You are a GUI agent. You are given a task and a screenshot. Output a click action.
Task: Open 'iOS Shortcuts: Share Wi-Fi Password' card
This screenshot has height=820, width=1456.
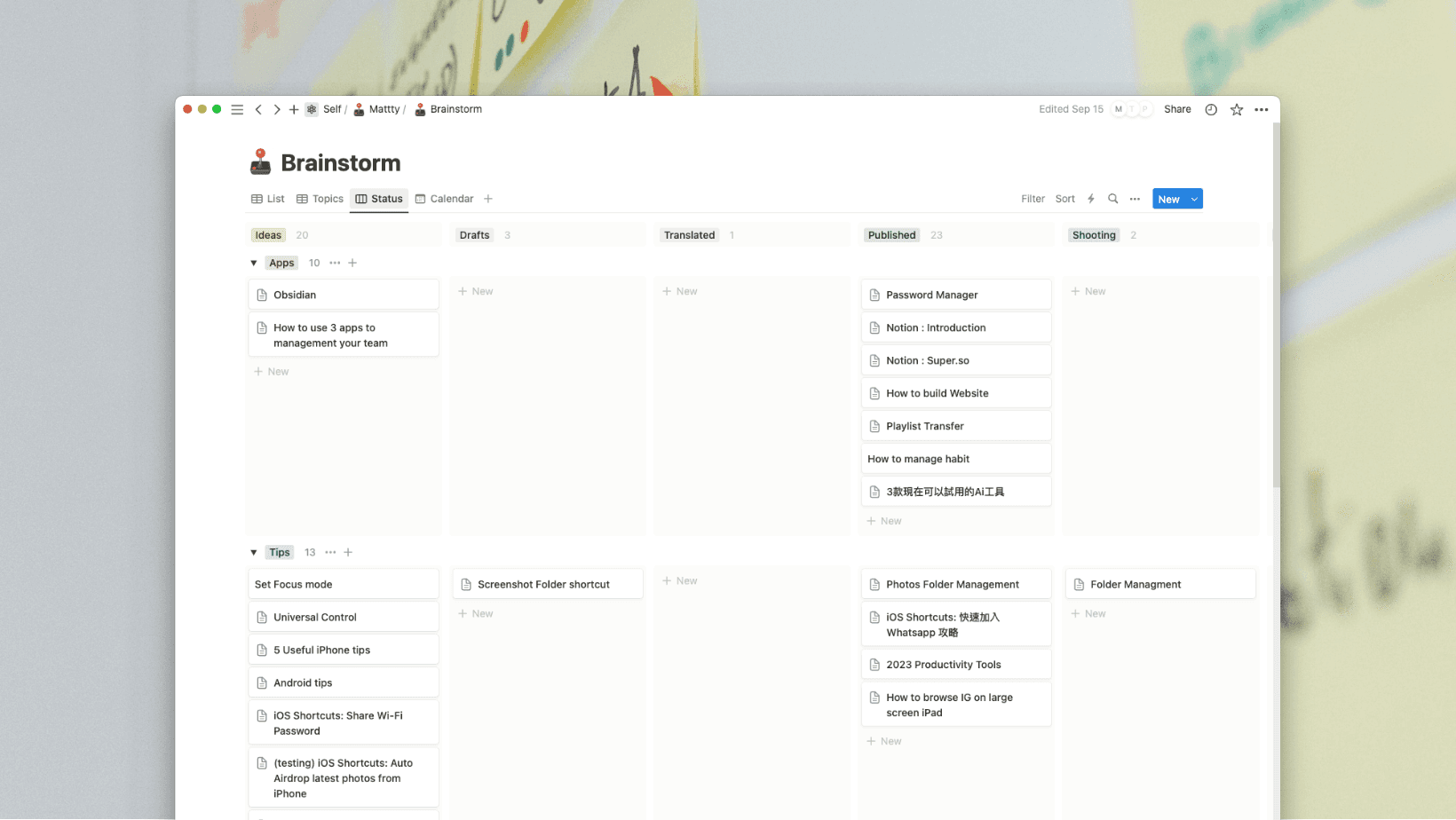344,722
